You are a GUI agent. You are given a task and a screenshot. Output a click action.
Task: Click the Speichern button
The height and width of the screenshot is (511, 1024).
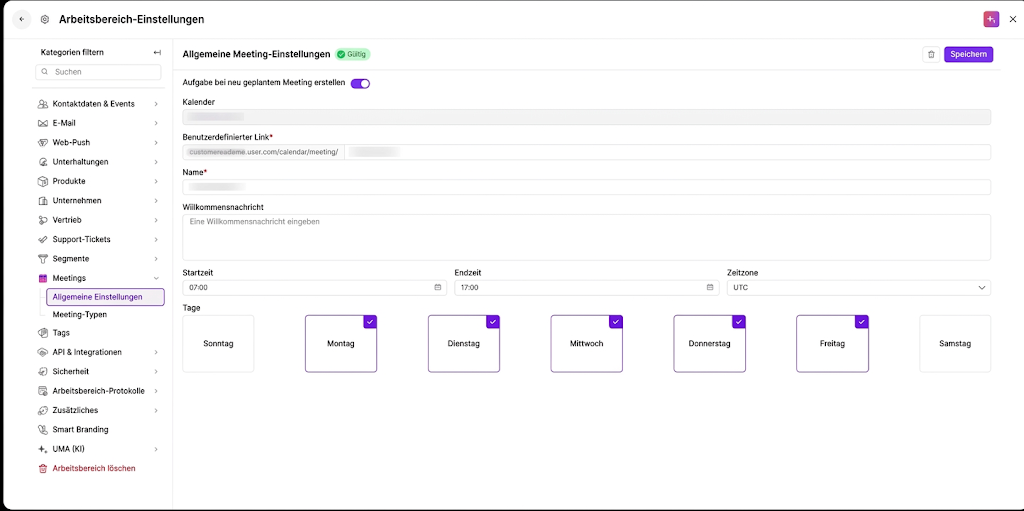click(968, 55)
